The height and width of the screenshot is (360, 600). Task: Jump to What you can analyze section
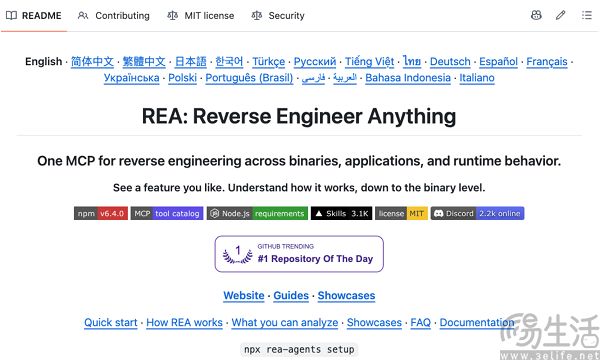tap(285, 323)
